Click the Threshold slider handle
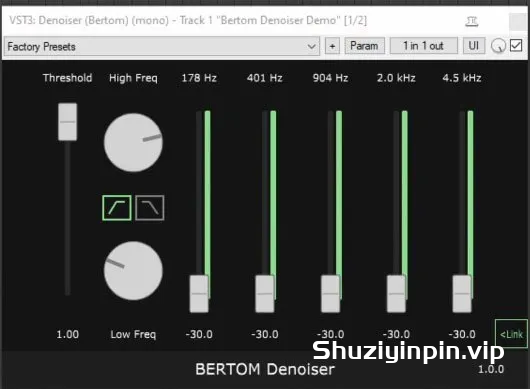 68,122
